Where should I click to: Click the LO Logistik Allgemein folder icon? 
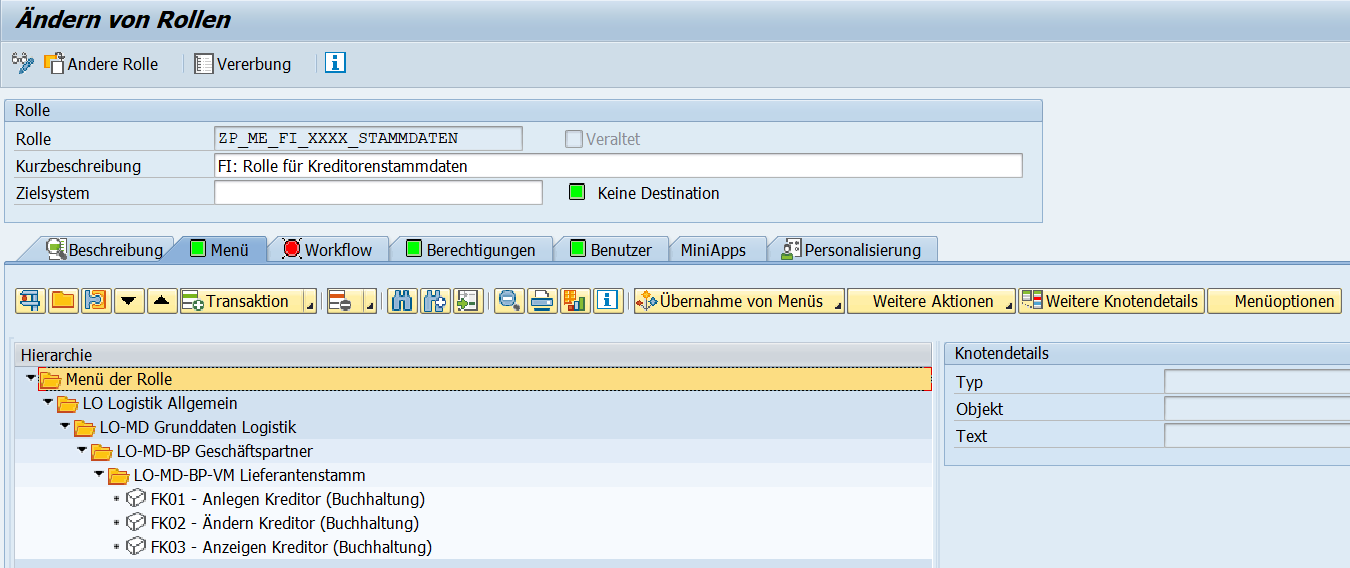tap(67, 404)
